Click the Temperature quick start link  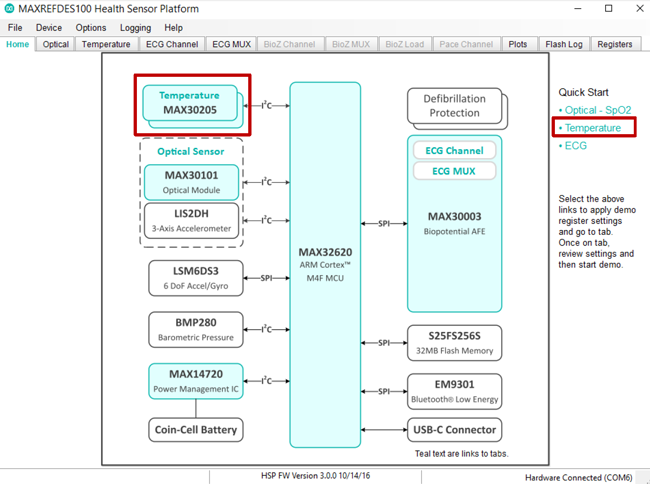pos(590,128)
